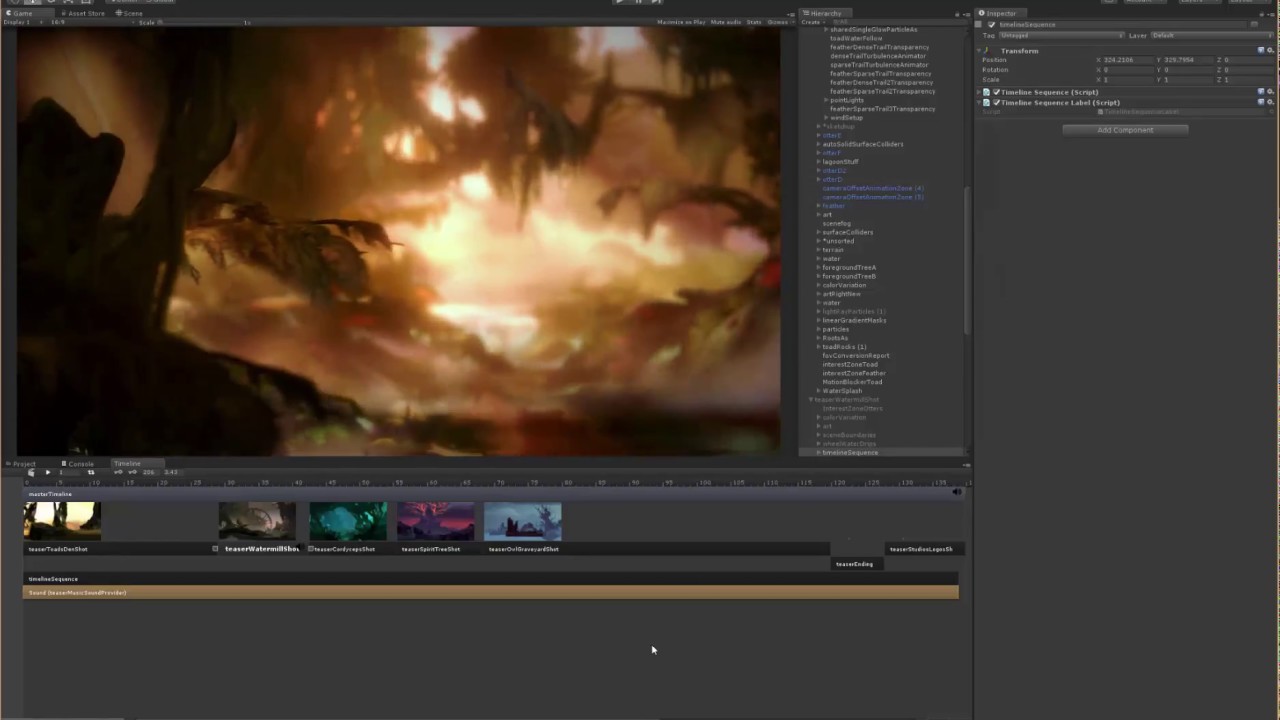Collapse the Timeline Sequence Label (Script) component
This screenshot has width=1280, height=720.
[980, 103]
